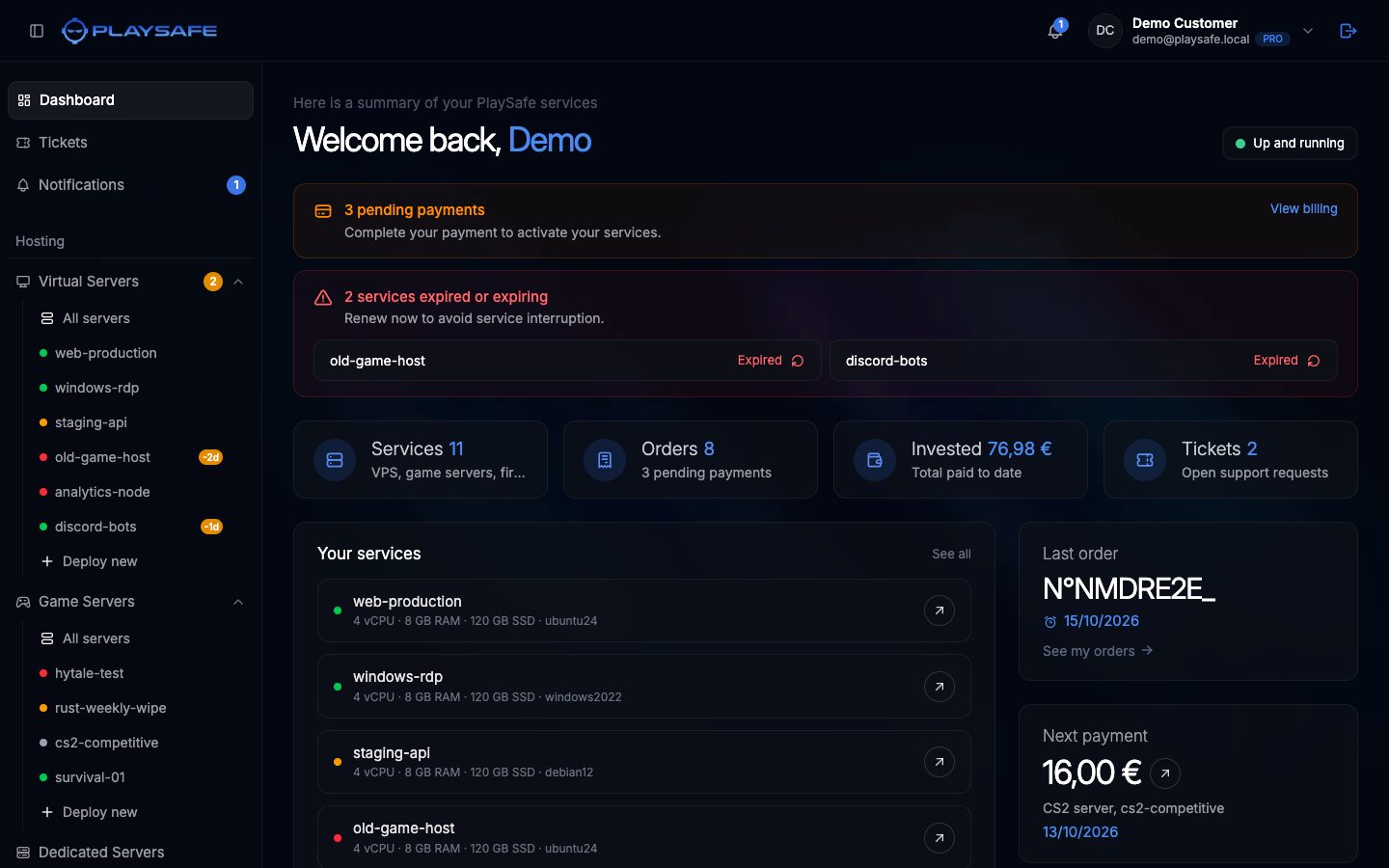Click the Up and running status pill
This screenshot has height=868, width=1389.
pos(1290,144)
